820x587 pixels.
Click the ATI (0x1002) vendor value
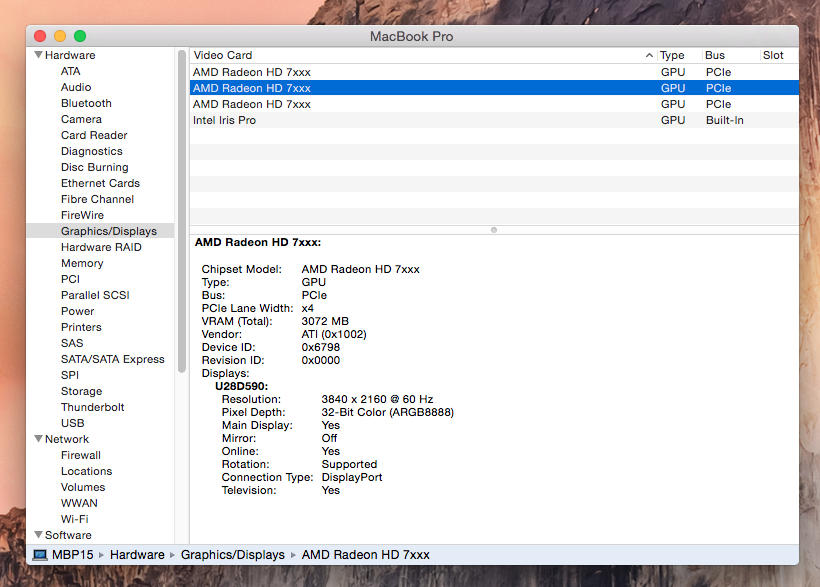tap(334, 334)
